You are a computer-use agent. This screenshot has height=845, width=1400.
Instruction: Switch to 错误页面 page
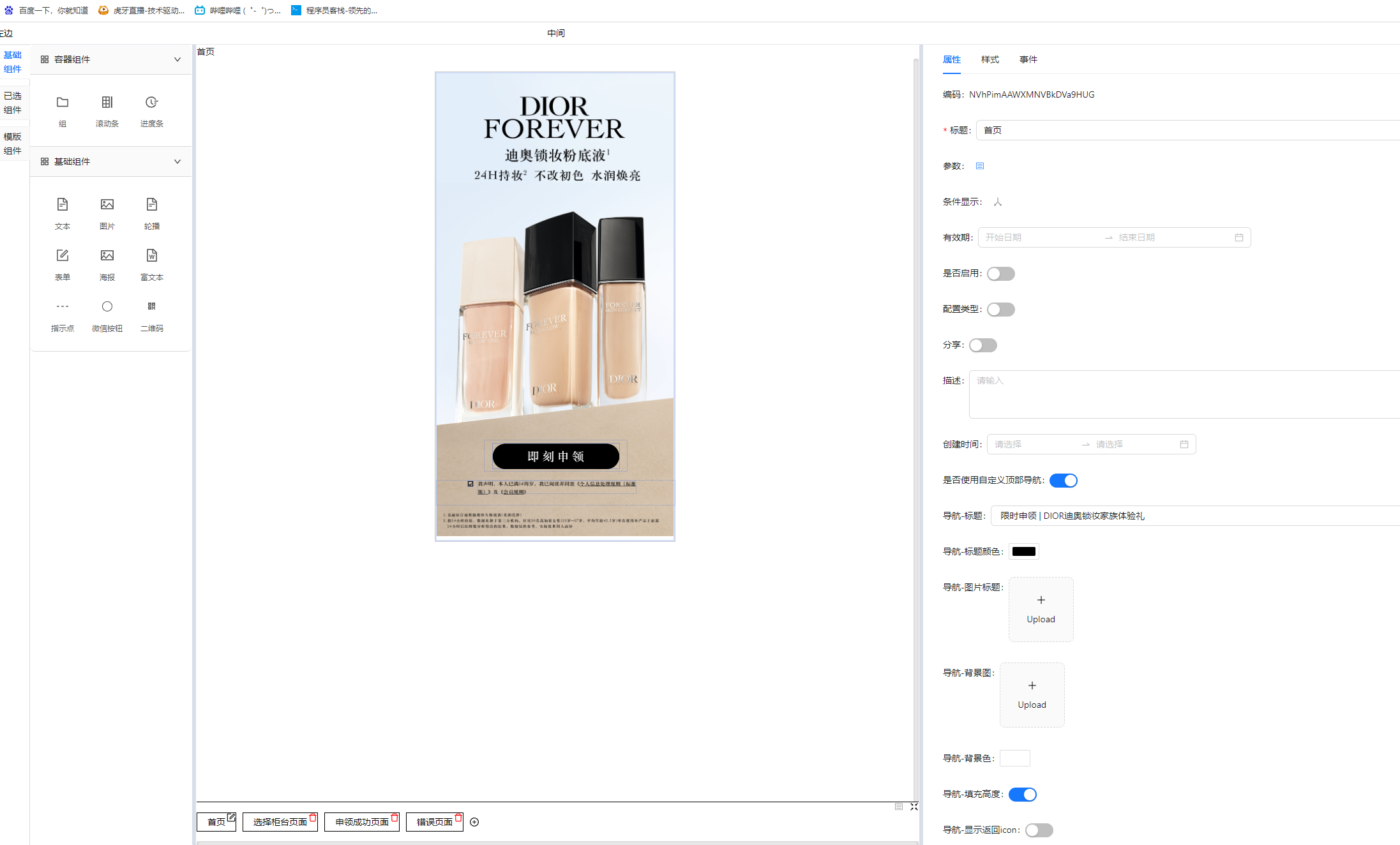(434, 822)
